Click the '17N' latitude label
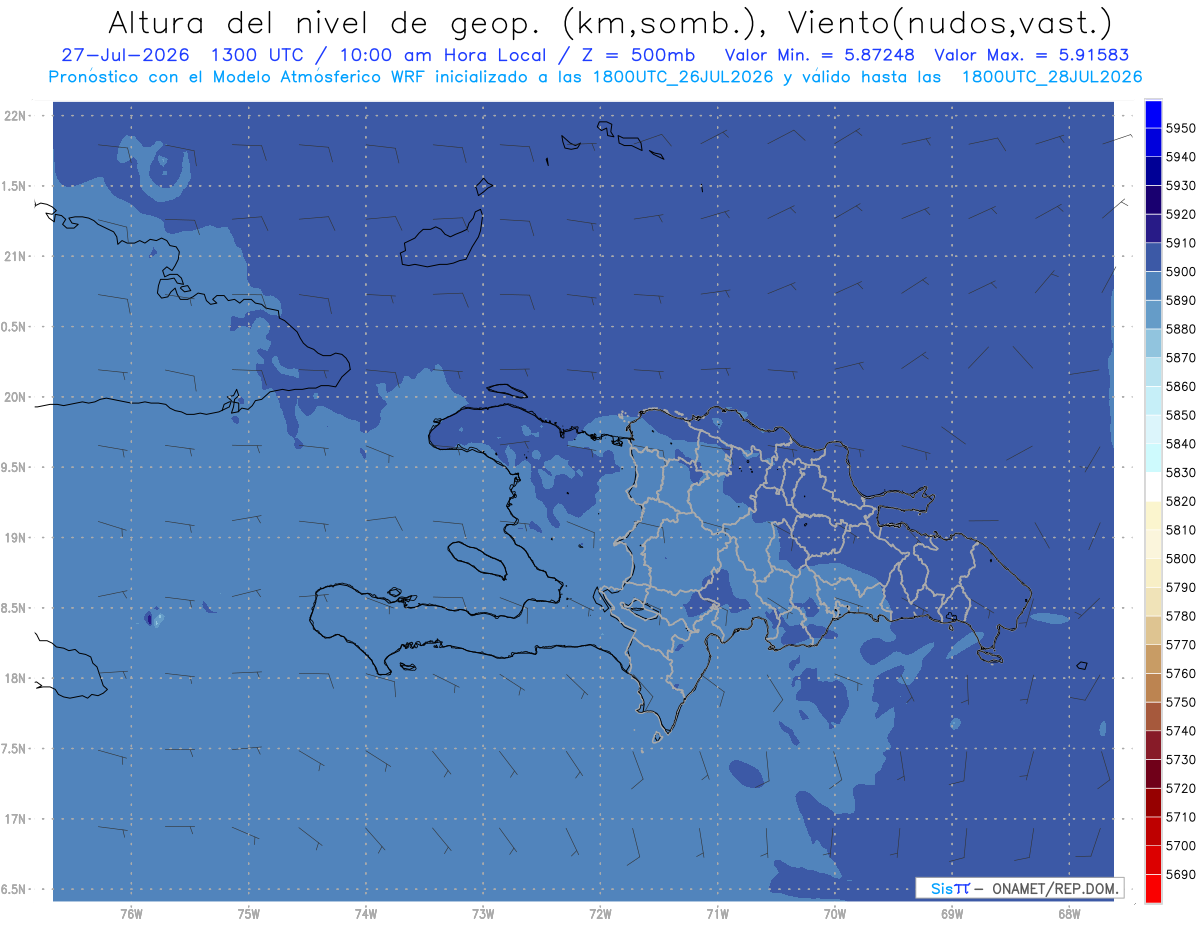This screenshot has height=927, width=1200. (17, 819)
